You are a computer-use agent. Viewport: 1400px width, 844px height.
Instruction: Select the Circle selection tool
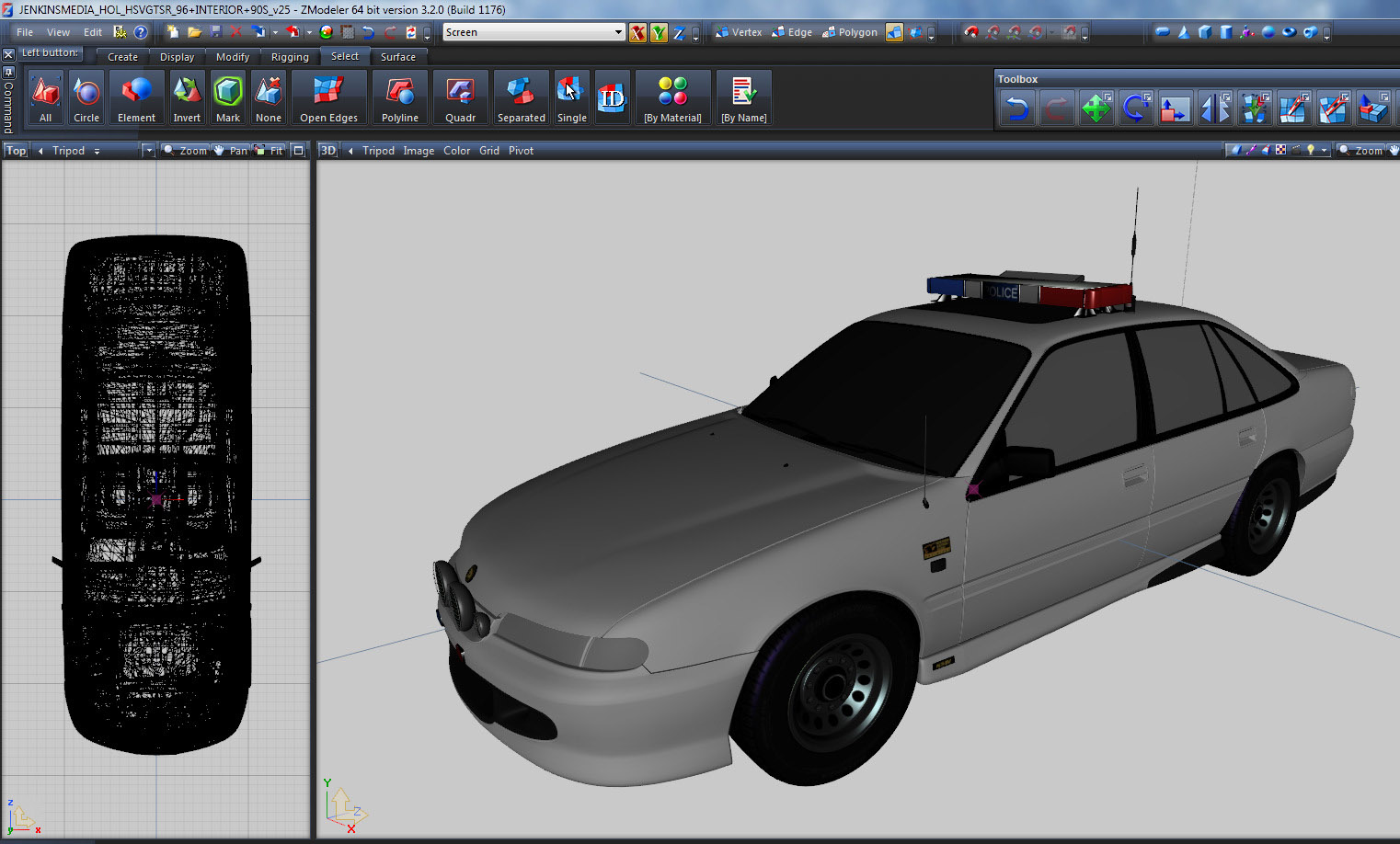click(86, 97)
